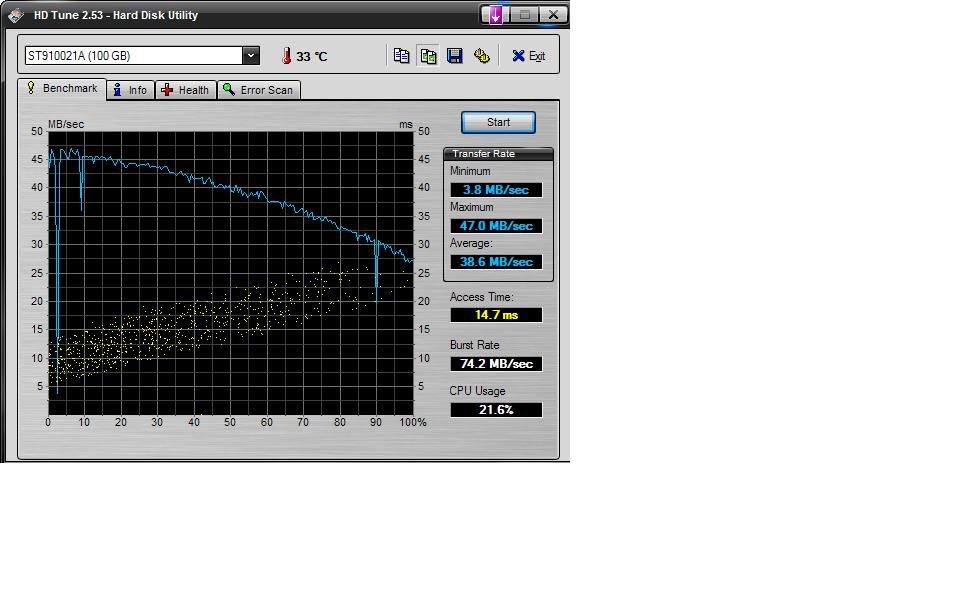Switch to the Info tab
This screenshot has width=960, height=600.
(x=130, y=90)
